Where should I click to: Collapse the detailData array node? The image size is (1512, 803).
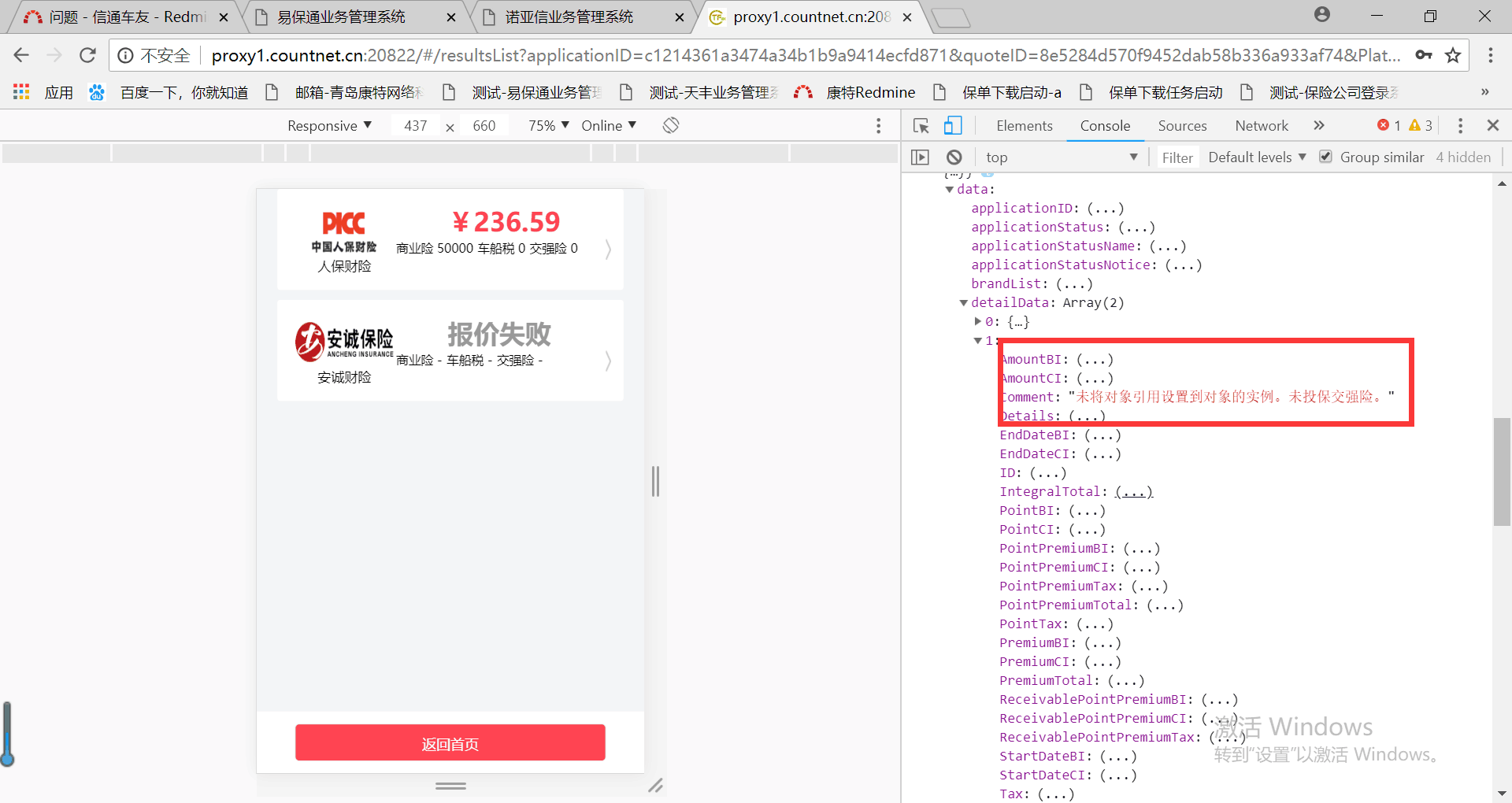pos(963,303)
